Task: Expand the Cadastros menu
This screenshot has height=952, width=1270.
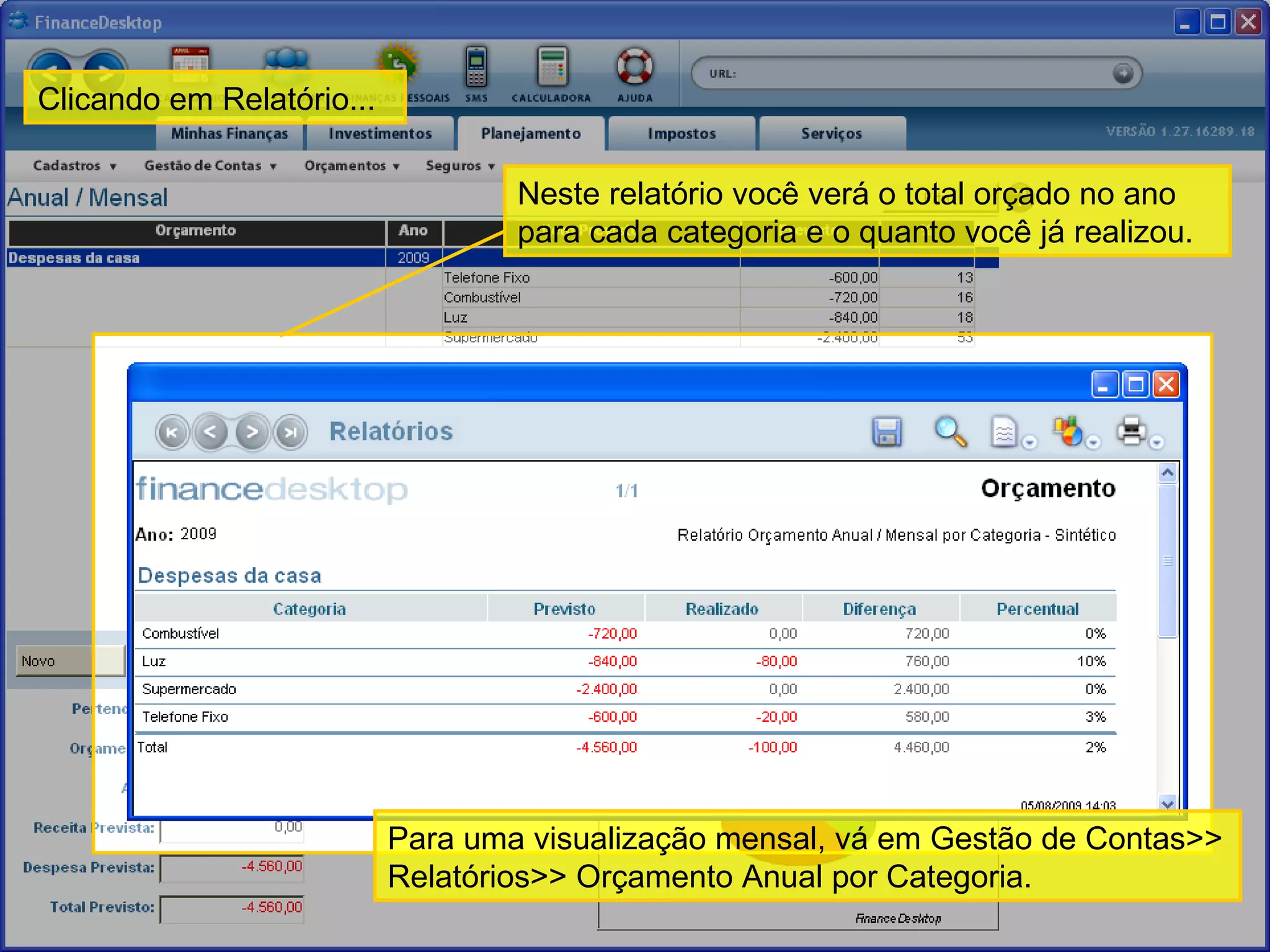Action: (x=74, y=165)
